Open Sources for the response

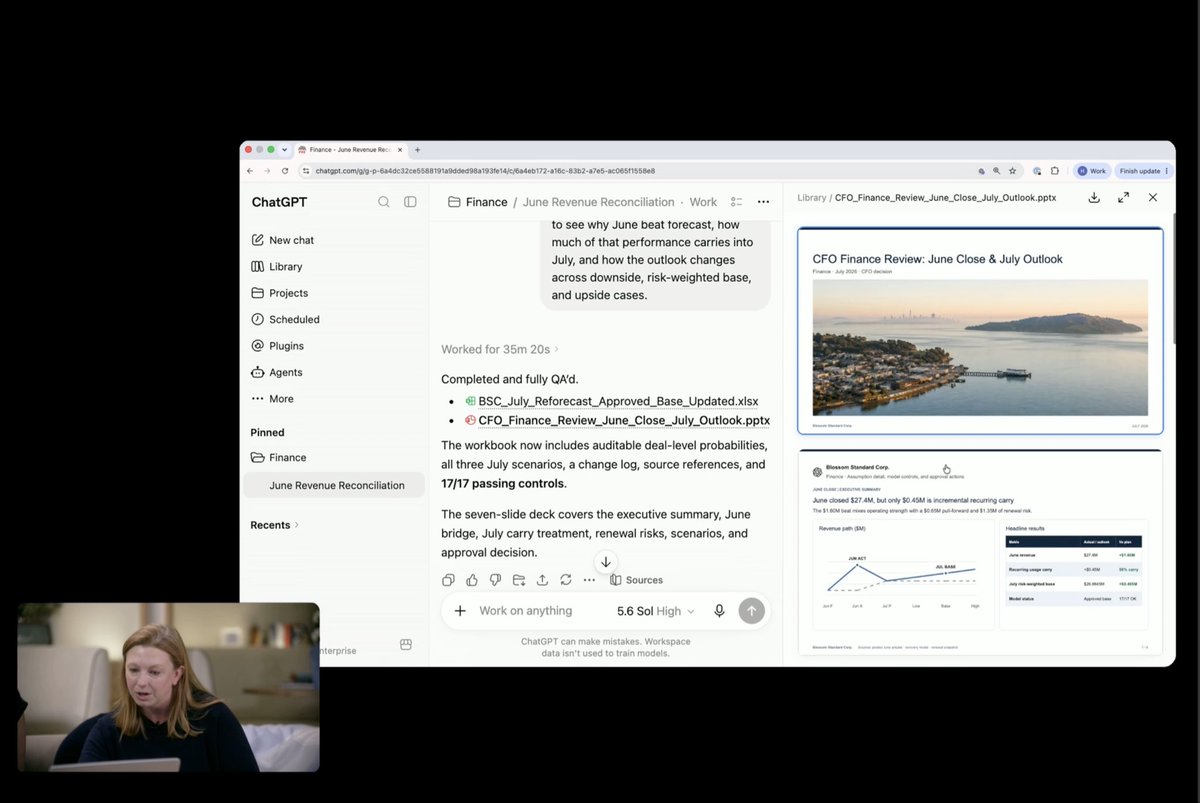(x=636, y=580)
